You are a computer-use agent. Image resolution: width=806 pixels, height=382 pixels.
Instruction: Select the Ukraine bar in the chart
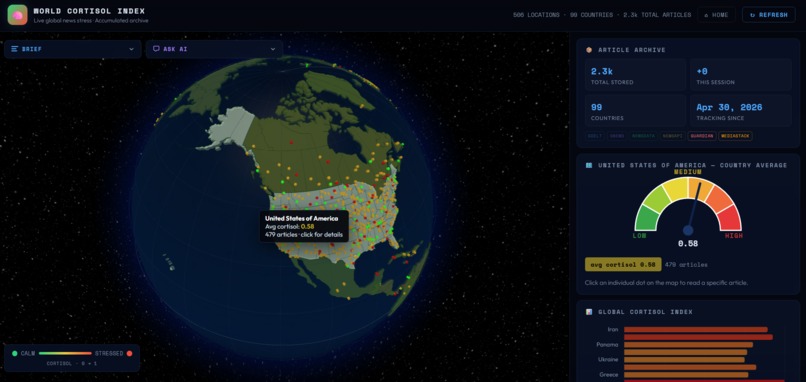[x=684, y=359]
